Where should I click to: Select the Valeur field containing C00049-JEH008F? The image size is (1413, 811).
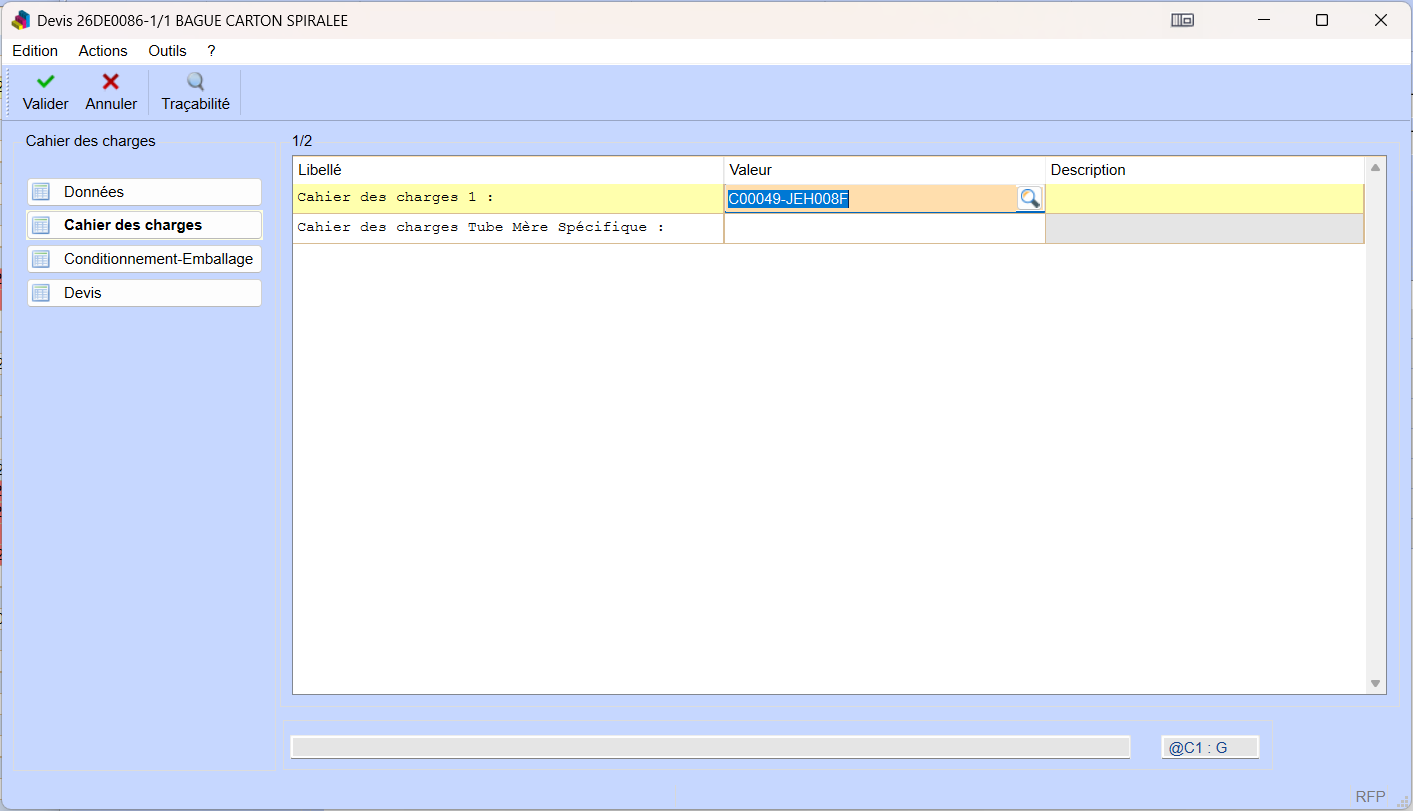[x=870, y=199]
